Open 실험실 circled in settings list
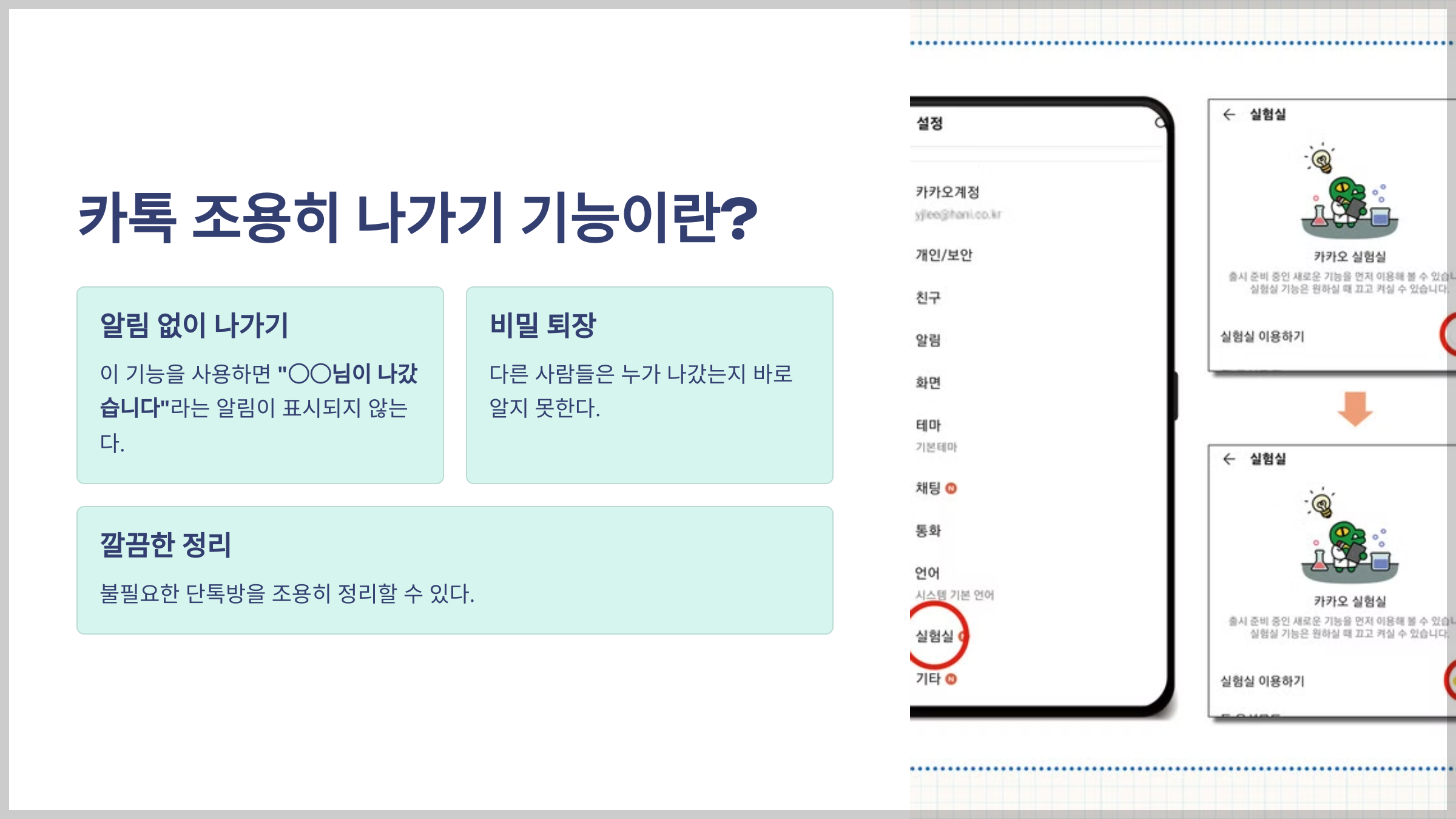This screenshot has width=1456, height=819. (934, 636)
